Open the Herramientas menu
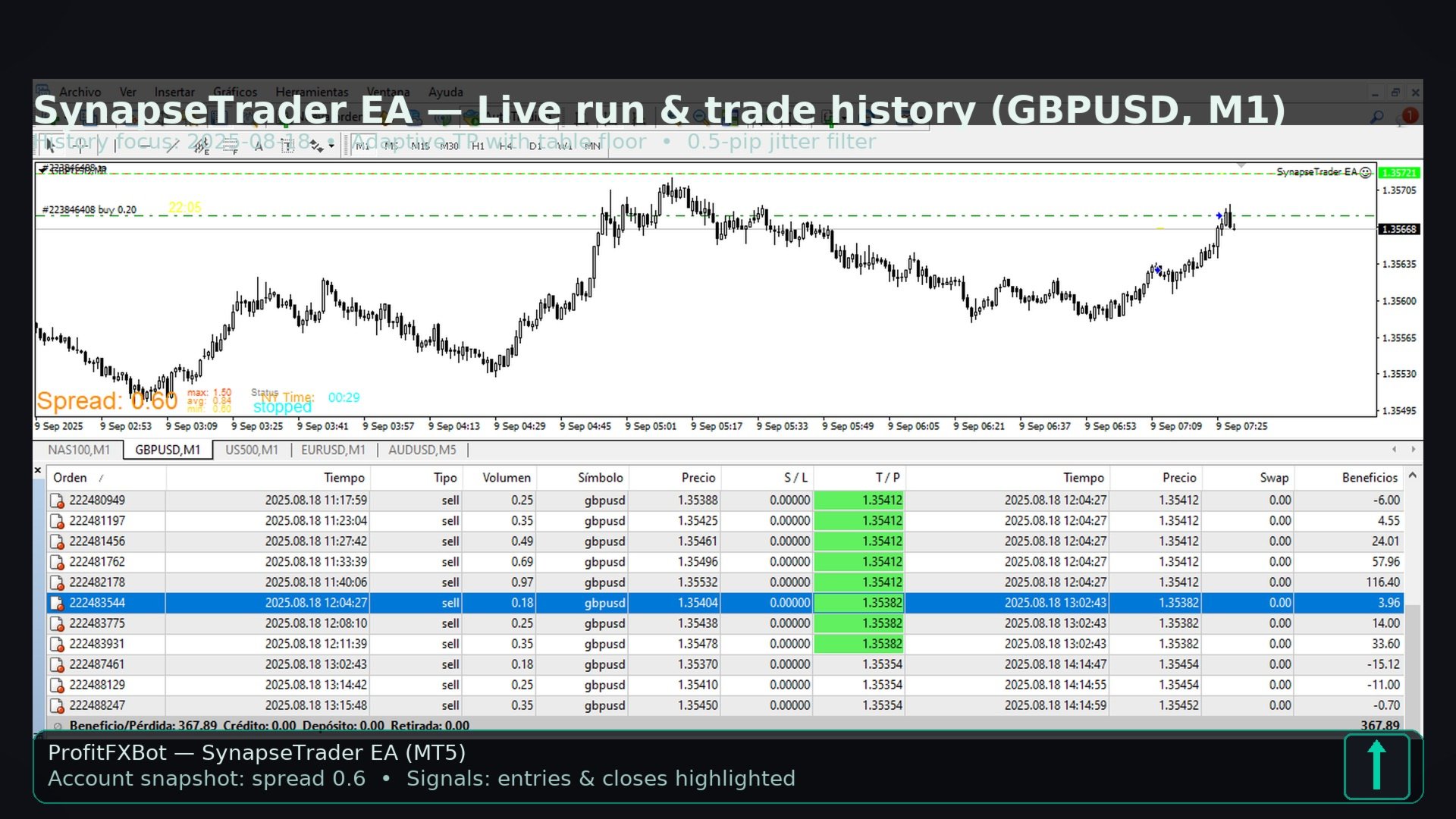Screen dimensions: 1456x819 pos(312,92)
